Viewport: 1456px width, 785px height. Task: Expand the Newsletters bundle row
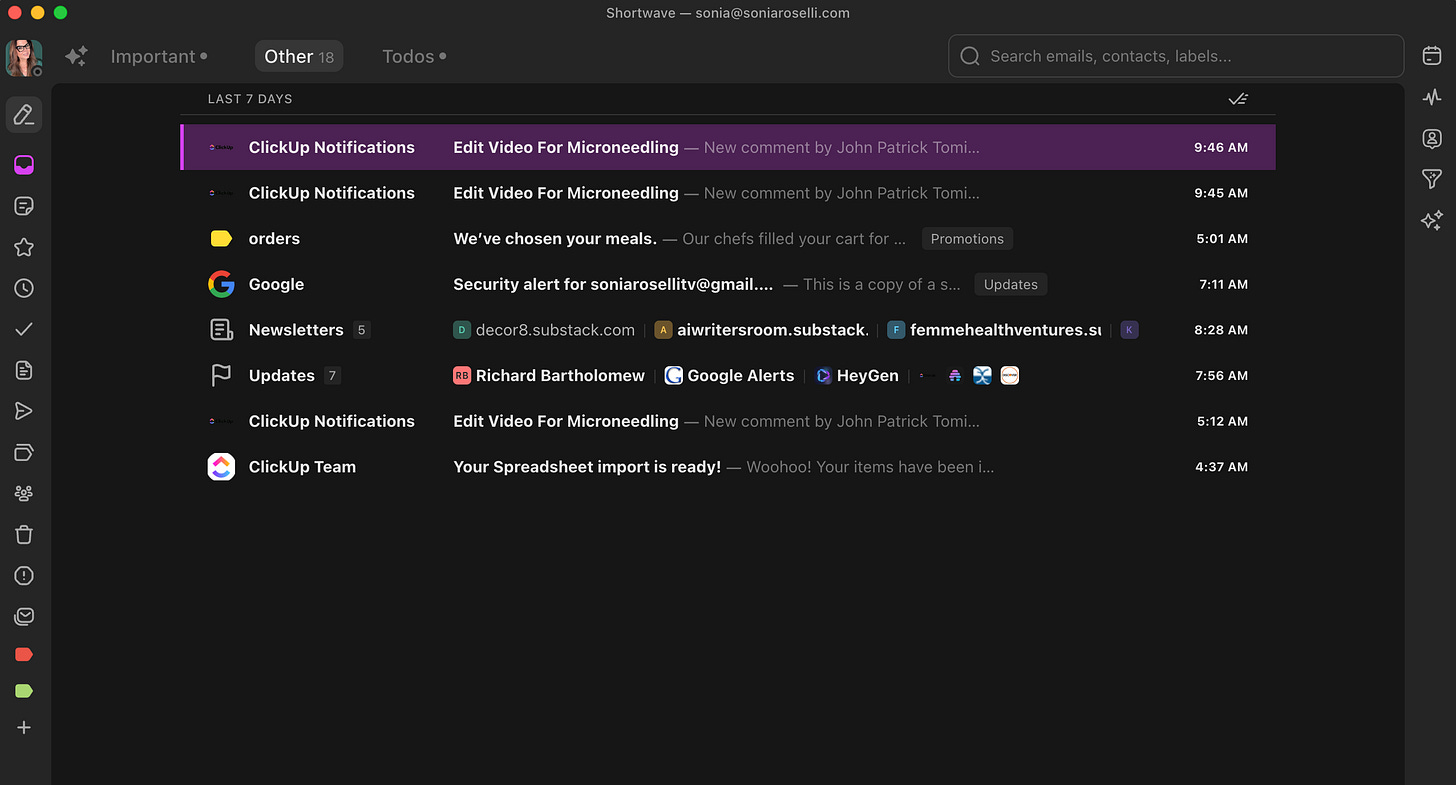[x=728, y=330]
